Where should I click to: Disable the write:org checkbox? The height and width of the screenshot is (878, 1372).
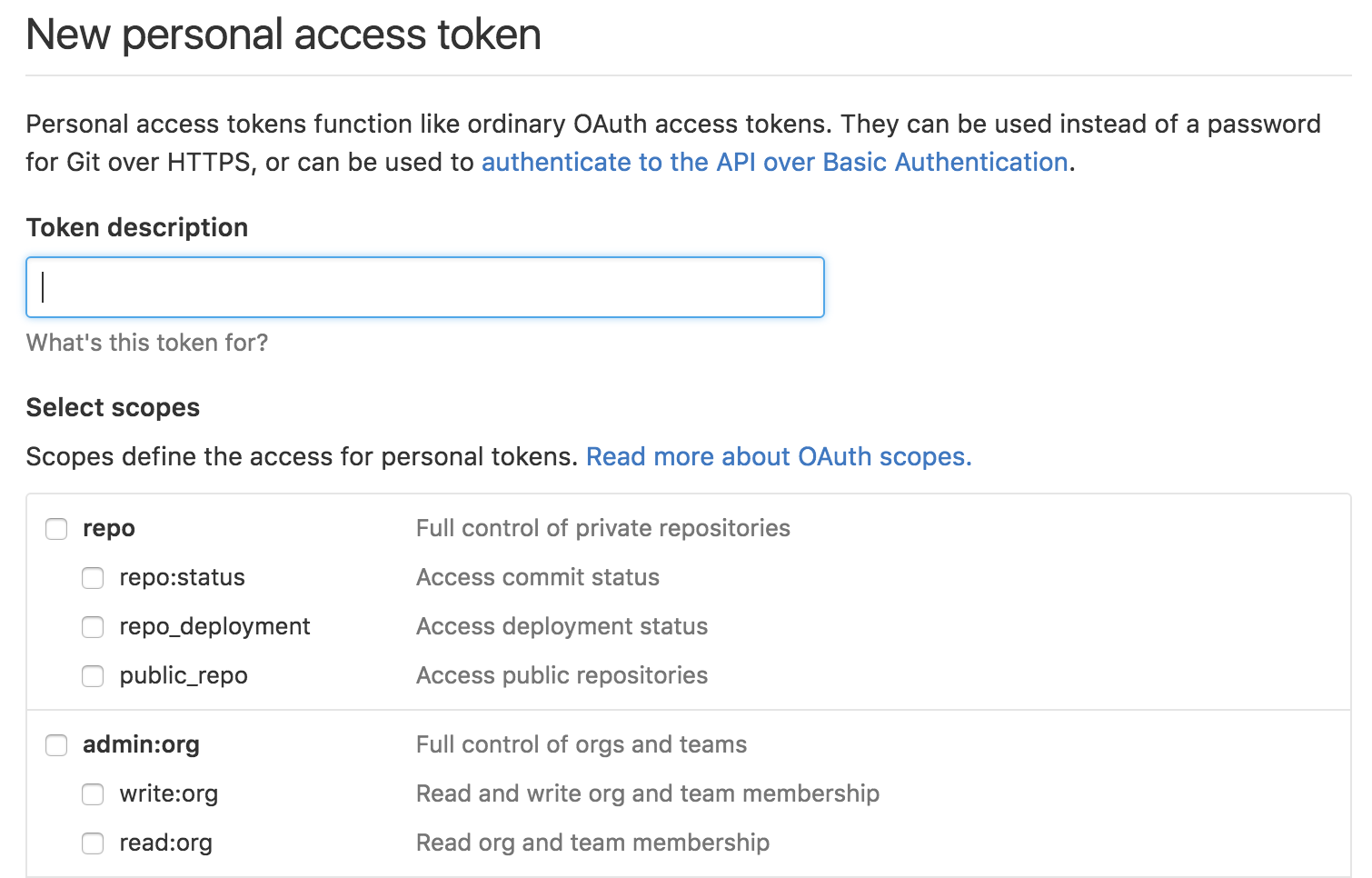point(93,793)
